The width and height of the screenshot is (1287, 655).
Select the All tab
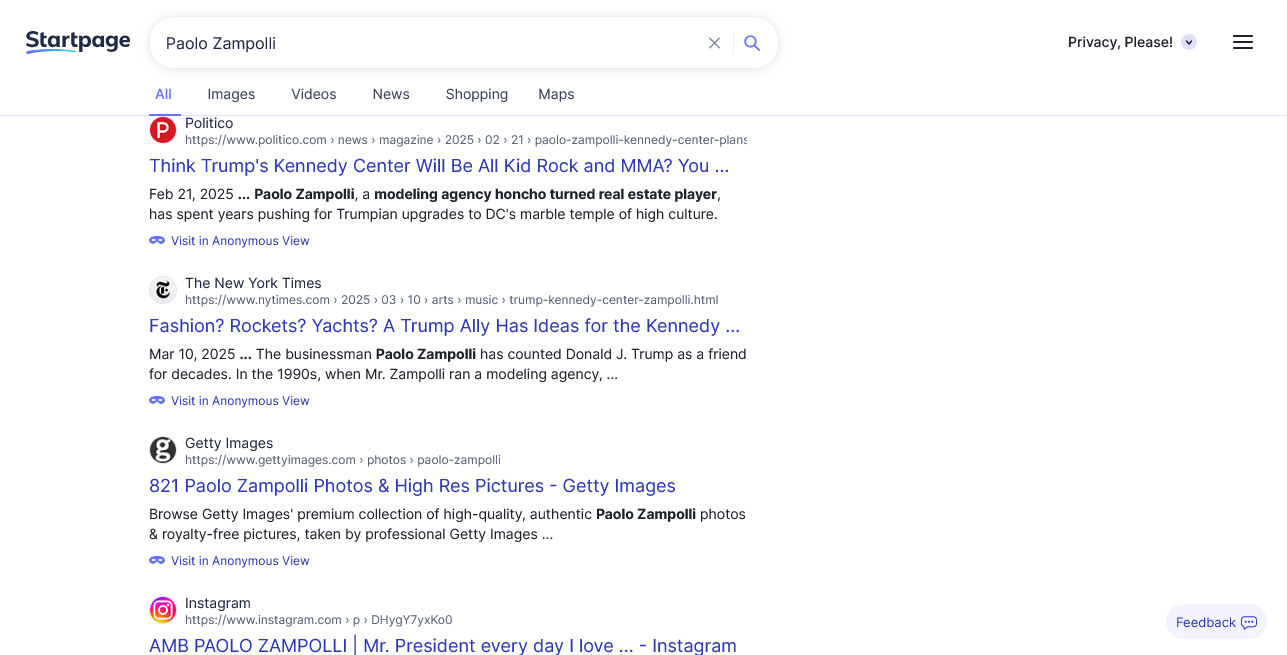(x=163, y=94)
